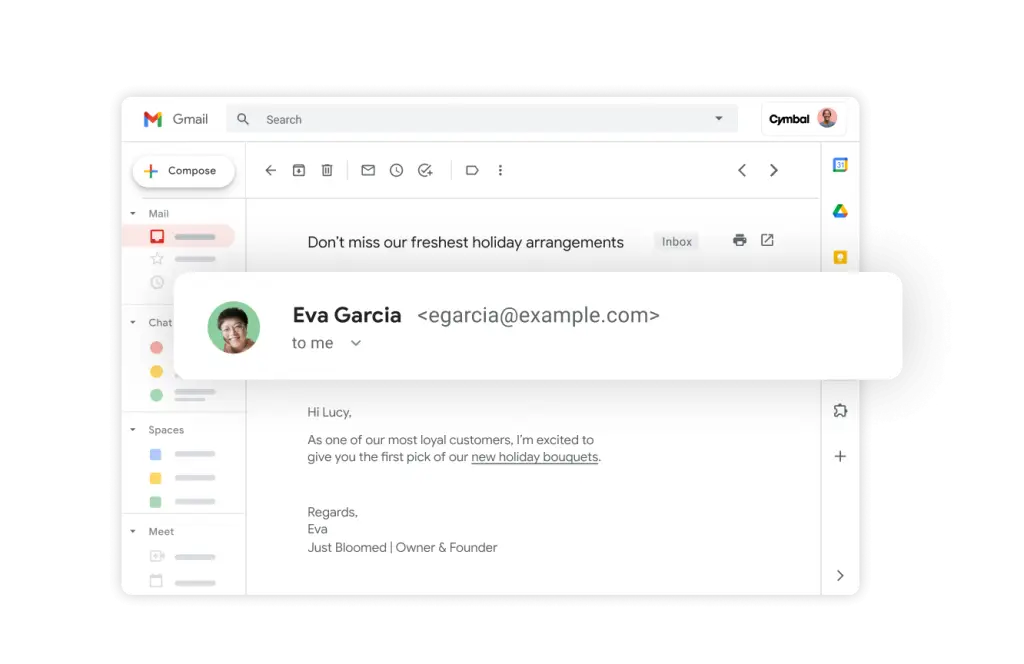Delete this email with trash icon
The width and height of the screenshot is (1024, 664).
point(327,170)
